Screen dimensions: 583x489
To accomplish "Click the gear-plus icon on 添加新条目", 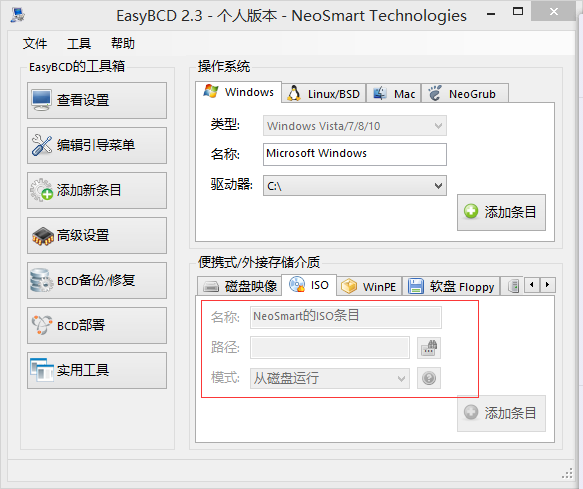I will pos(42,190).
